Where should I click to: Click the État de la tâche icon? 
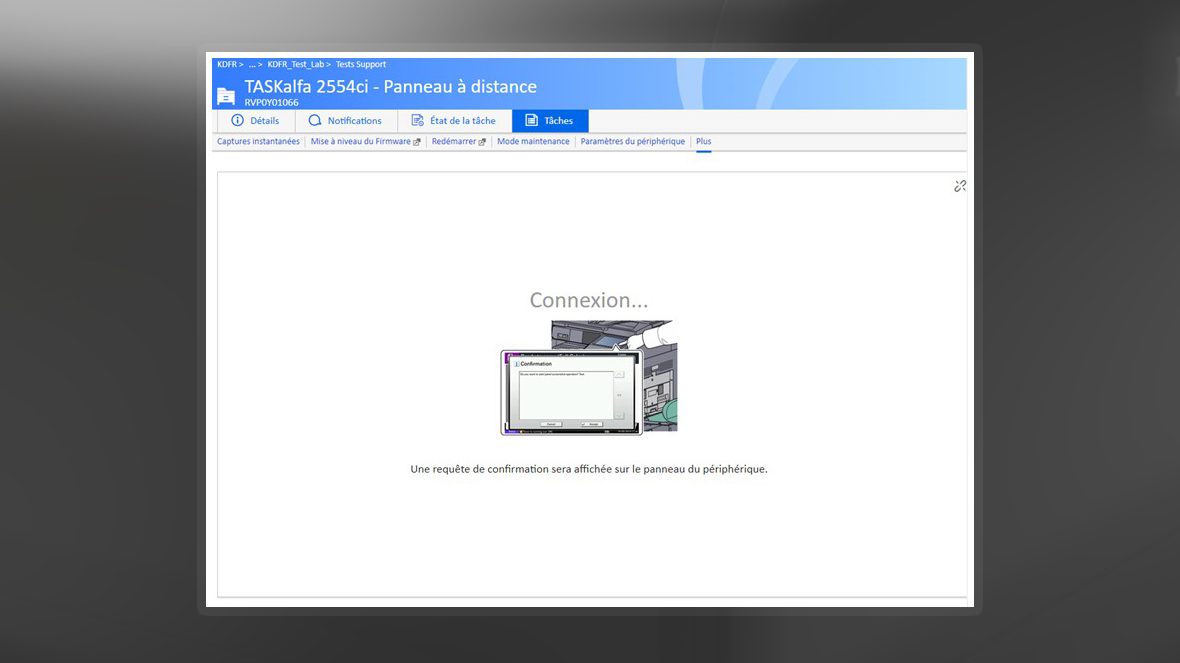click(x=418, y=121)
